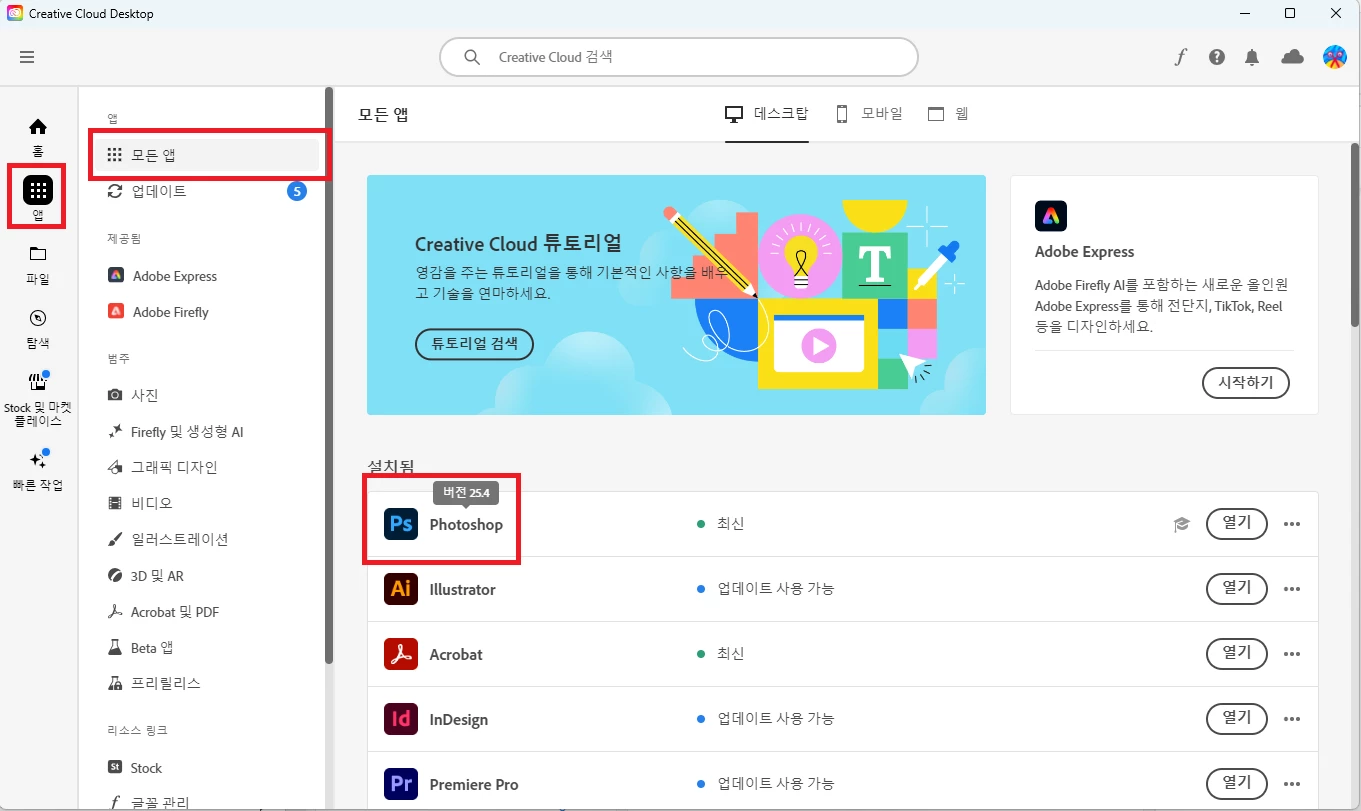Click the Photoshop Ps app icon
The image size is (1361, 811).
pos(401,524)
